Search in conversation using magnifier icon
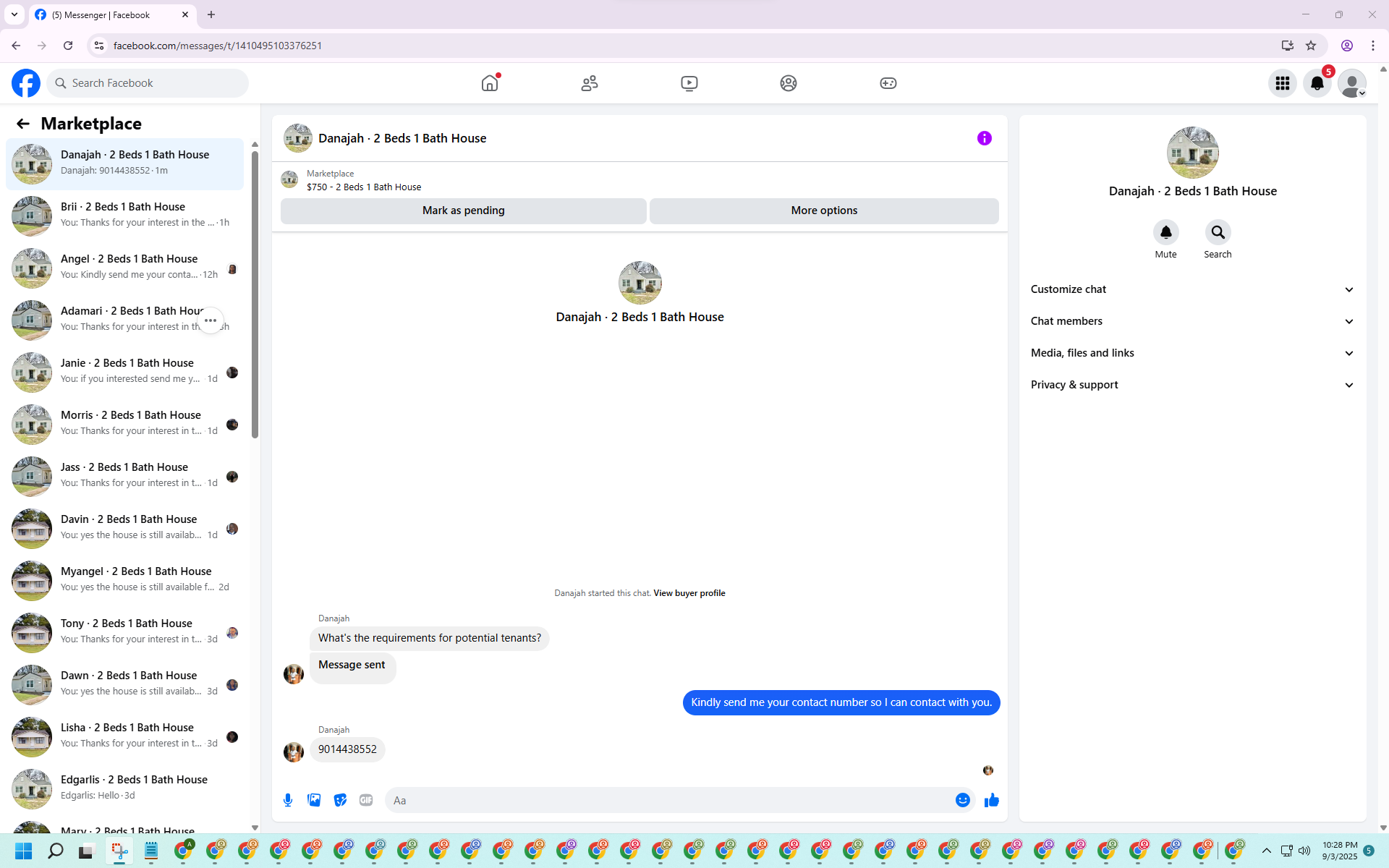The width and height of the screenshot is (1389, 868). coord(1218,232)
